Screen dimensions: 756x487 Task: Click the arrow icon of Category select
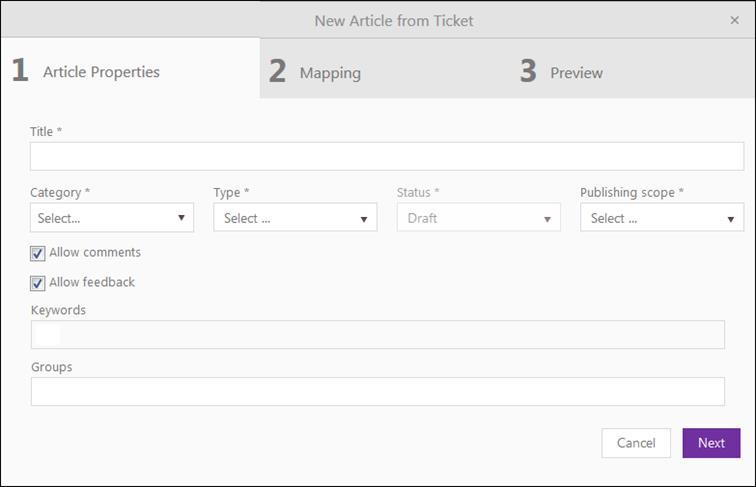pyautogui.click(x=181, y=218)
